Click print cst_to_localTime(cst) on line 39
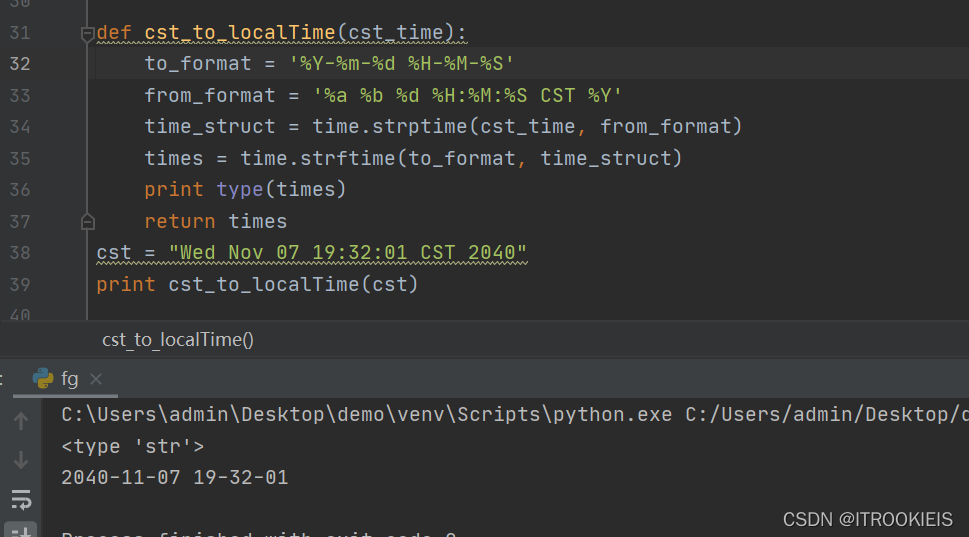969x537 pixels. [257, 285]
